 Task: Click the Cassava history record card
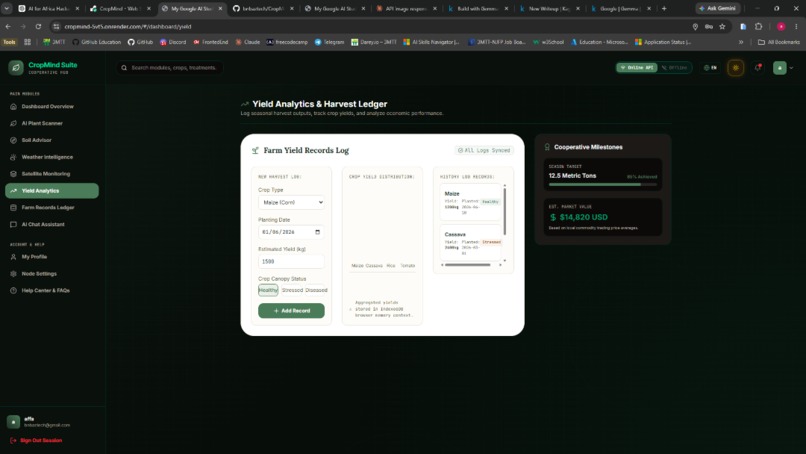[470, 243]
